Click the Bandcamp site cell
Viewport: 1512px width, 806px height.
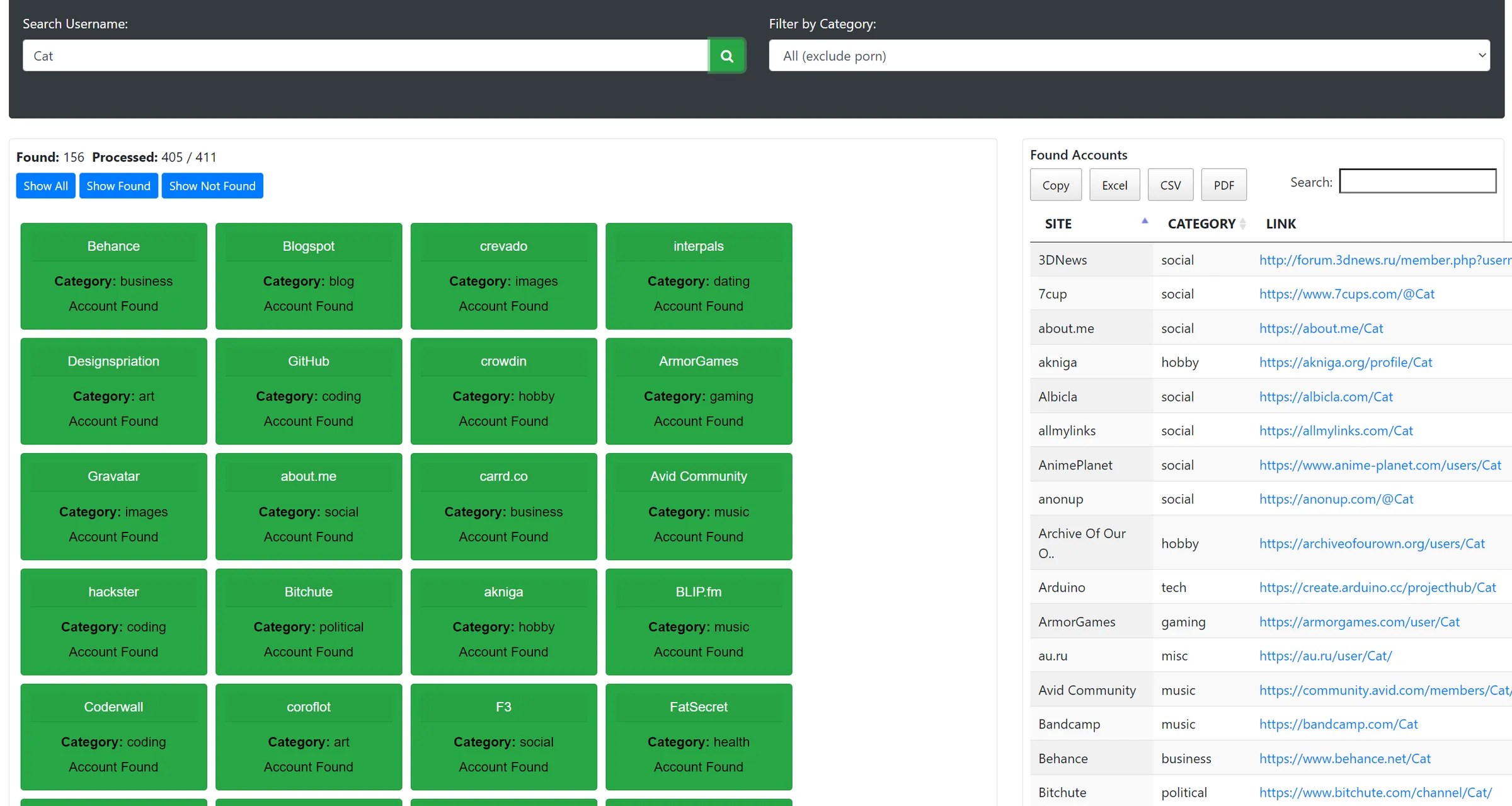click(1091, 724)
